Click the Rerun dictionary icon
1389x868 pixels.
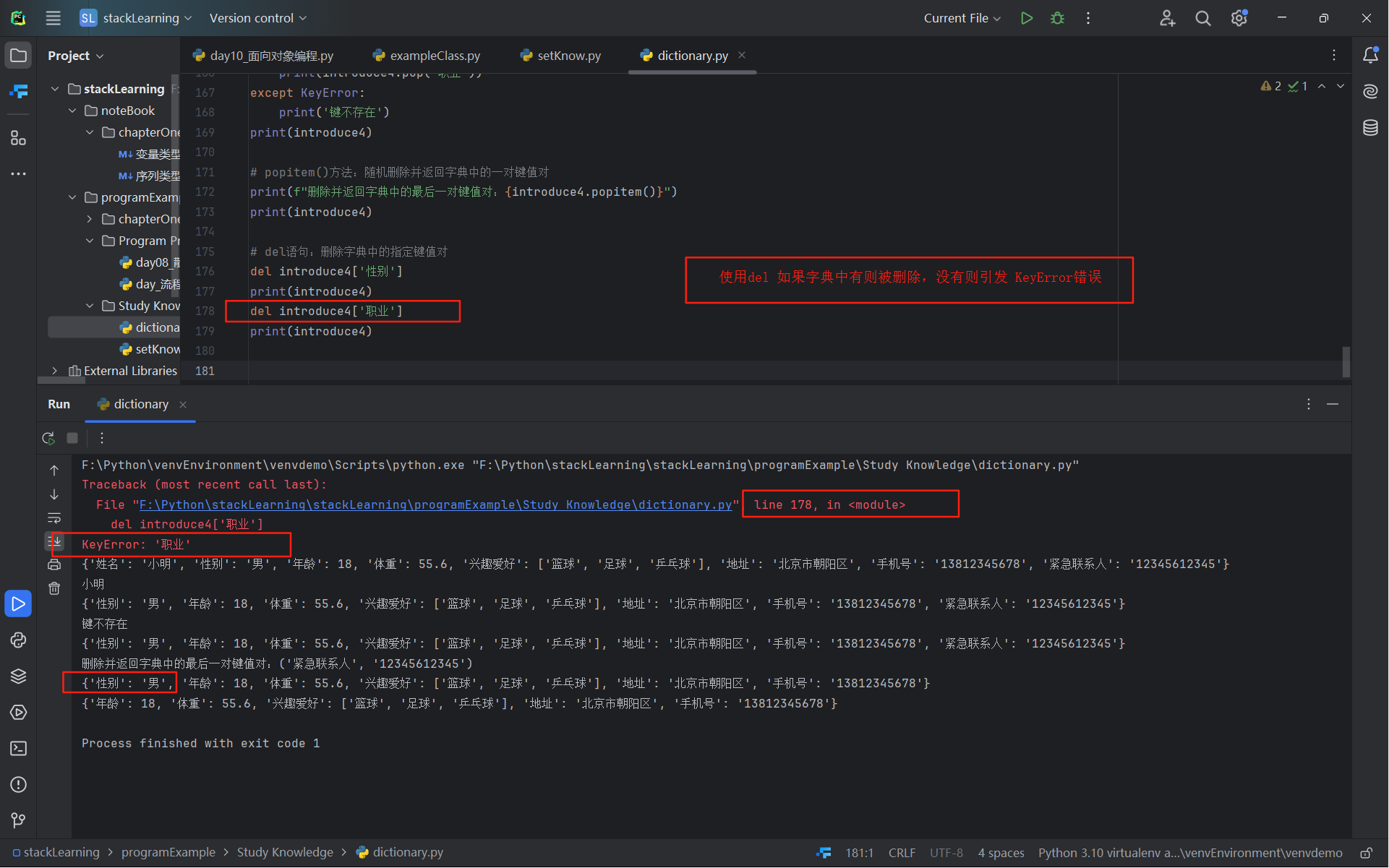tap(48, 438)
